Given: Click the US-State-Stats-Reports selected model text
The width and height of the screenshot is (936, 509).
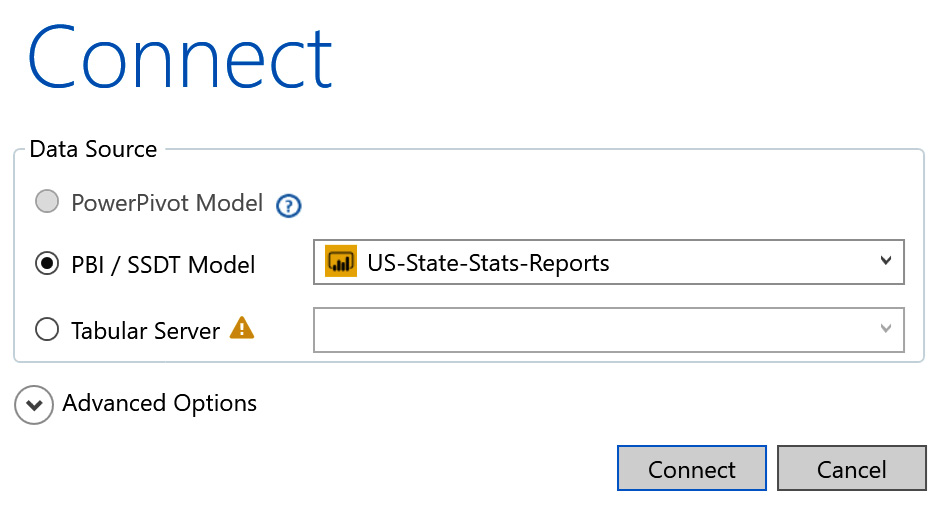Looking at the screenshot, I should 488,264.
